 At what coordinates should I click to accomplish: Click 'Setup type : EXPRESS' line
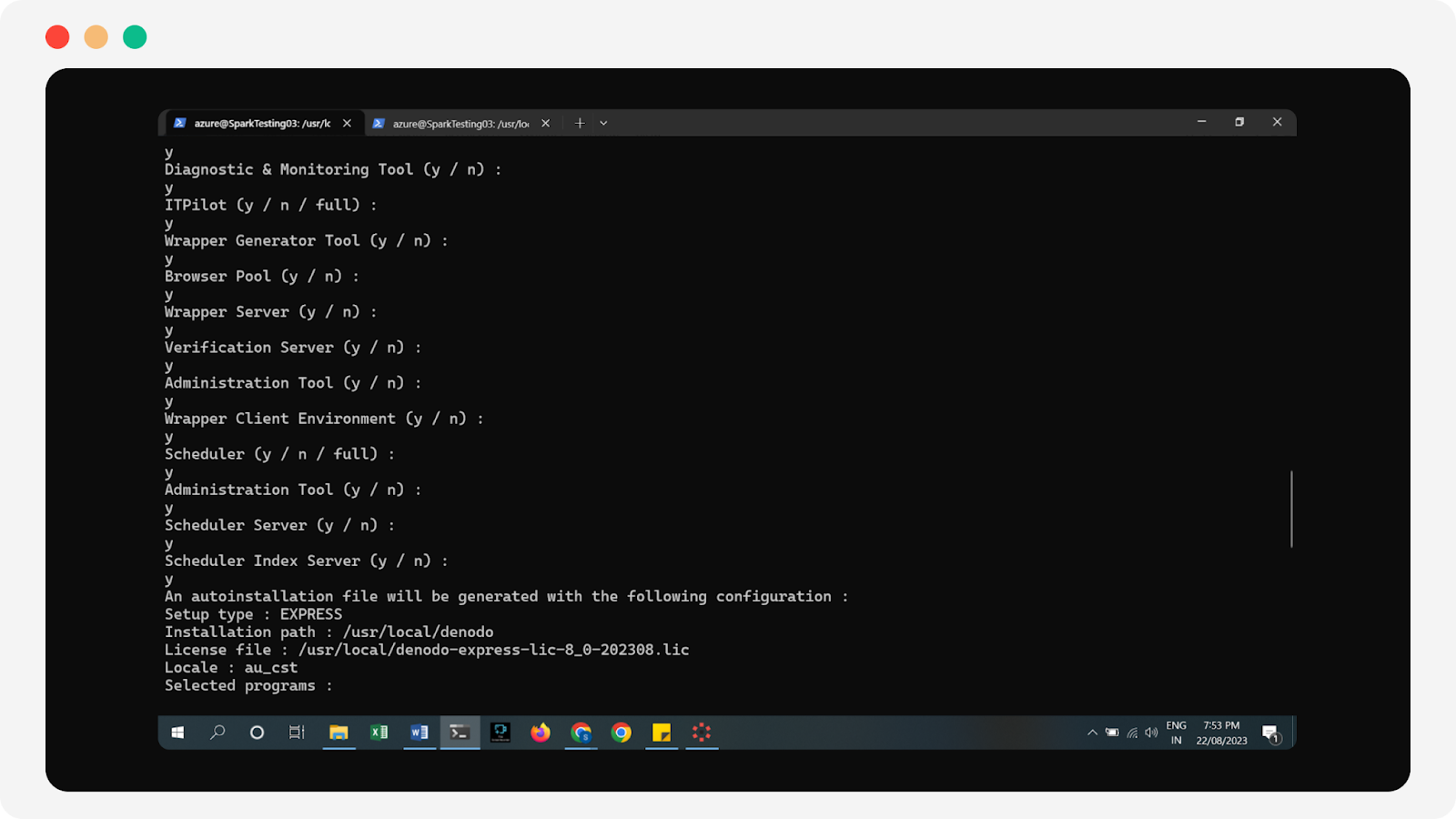(x=254, y=614)
